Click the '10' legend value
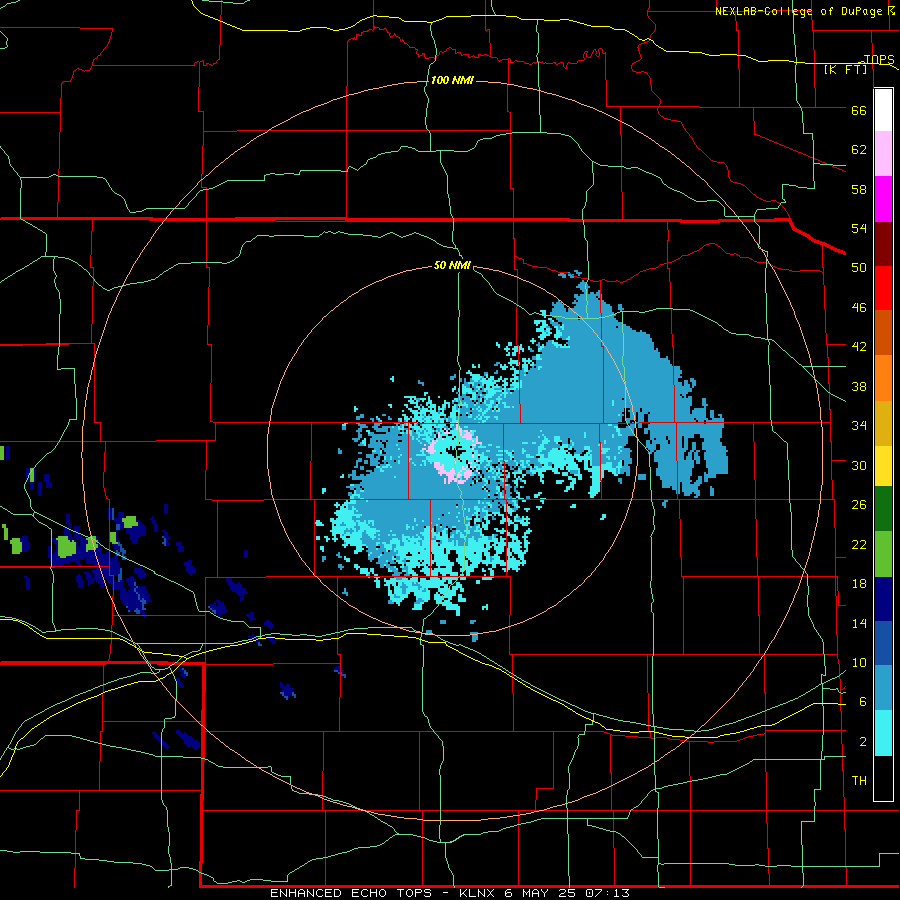 (859, 663)
